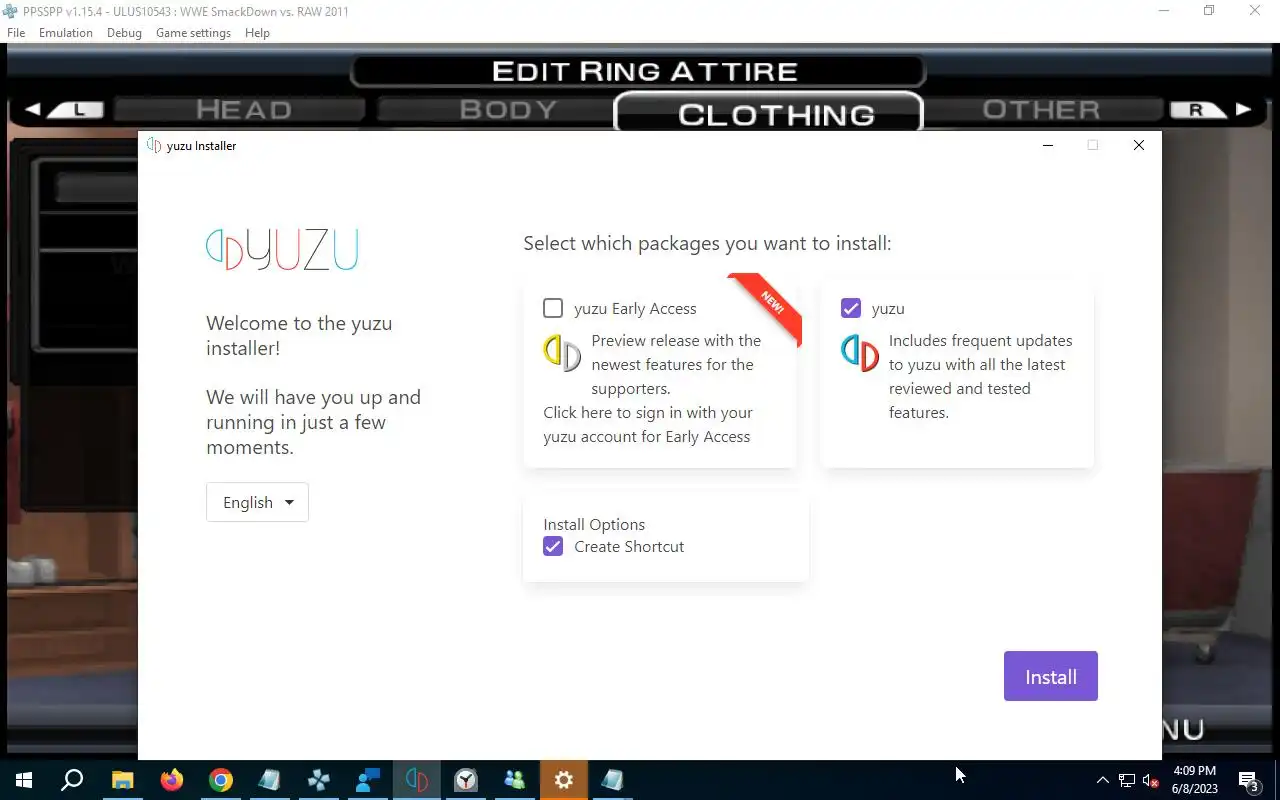Viewport: 1280px width, 800px height.
Task: Click 'Preview release with the newest features' text
Action: coord(676,364)
